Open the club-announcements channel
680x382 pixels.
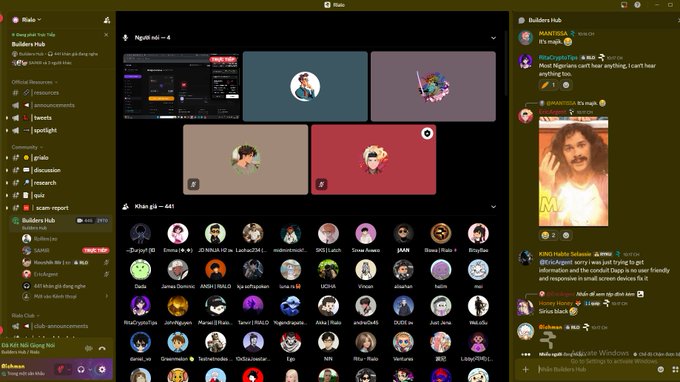[60, 326]
